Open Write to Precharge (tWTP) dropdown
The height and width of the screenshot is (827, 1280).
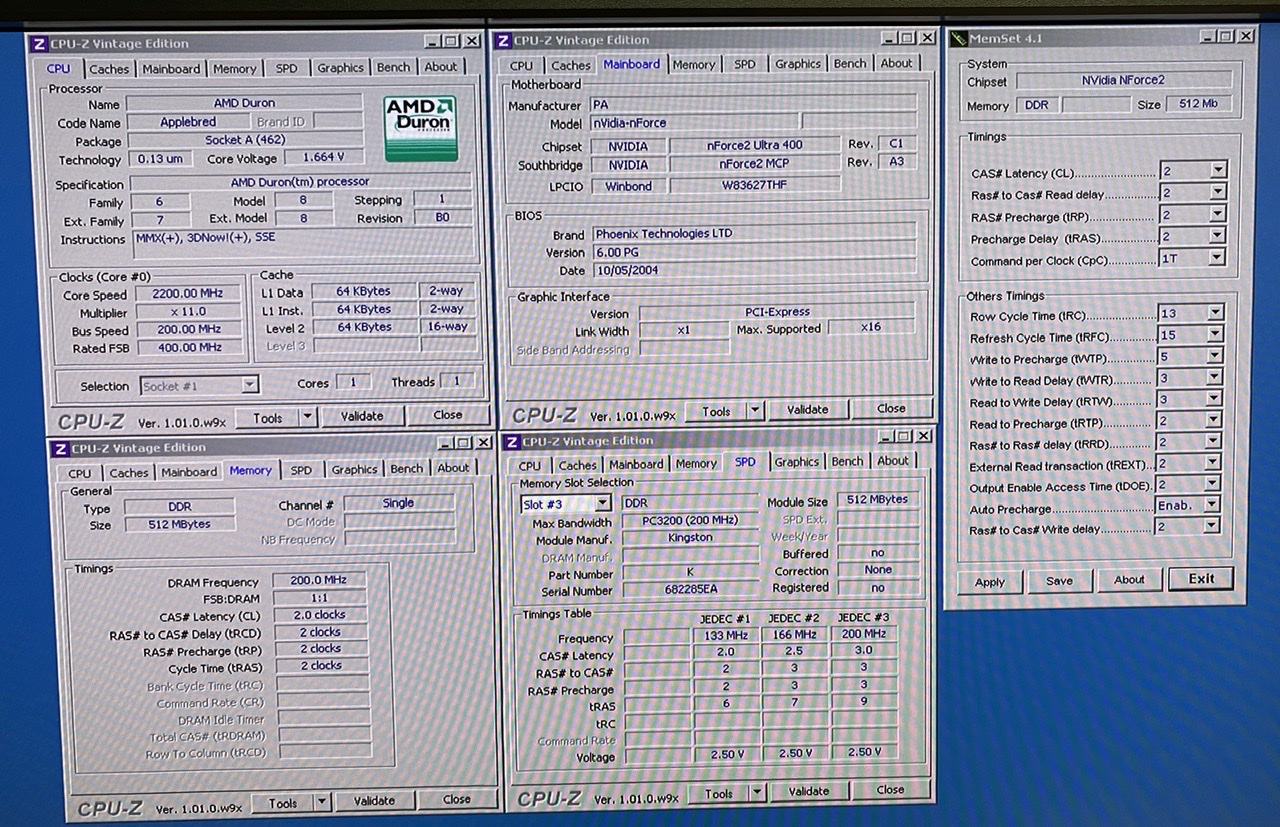click(1214, 357)
